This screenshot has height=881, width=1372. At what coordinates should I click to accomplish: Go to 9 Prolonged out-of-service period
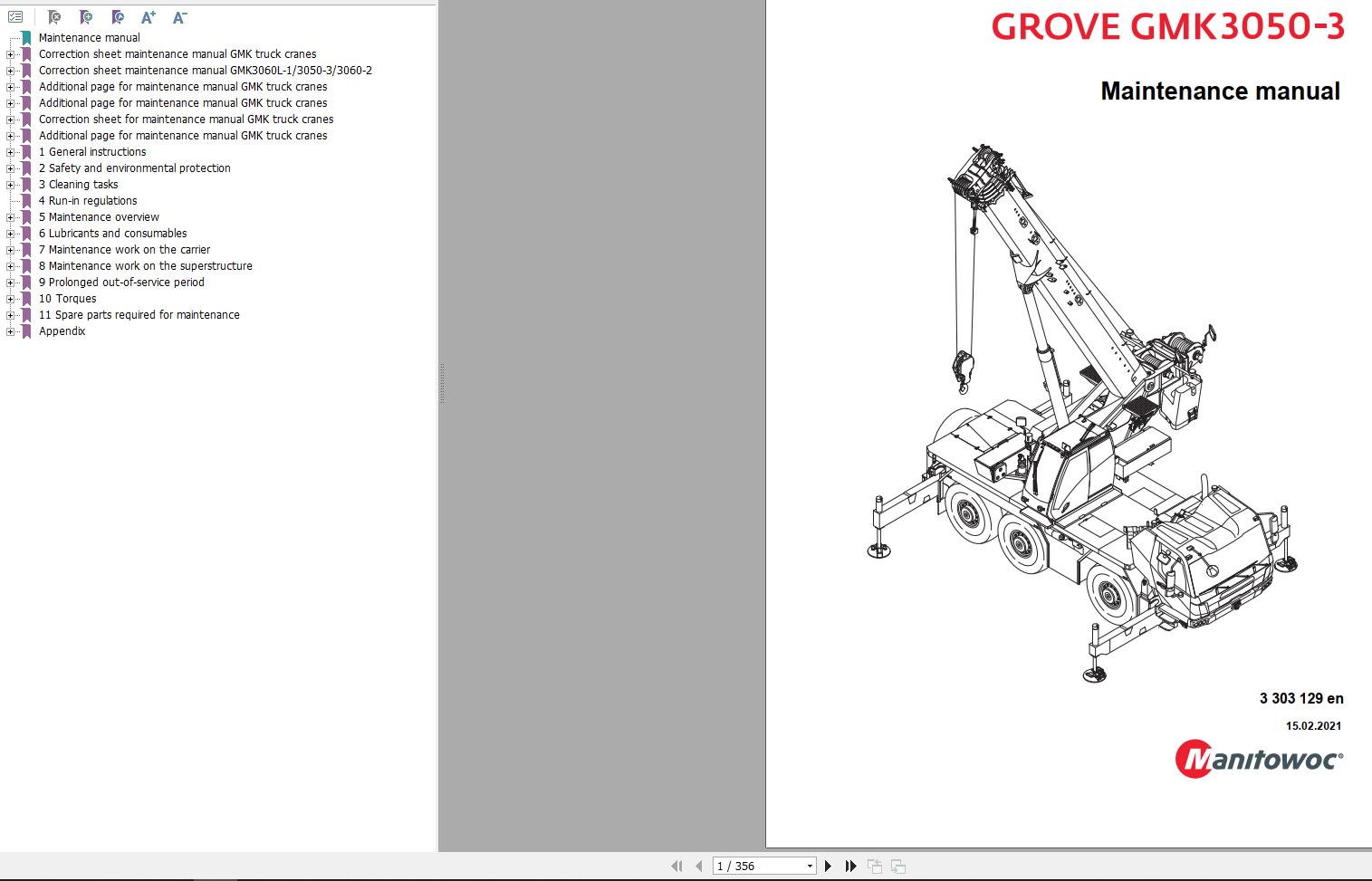point(121,282)
